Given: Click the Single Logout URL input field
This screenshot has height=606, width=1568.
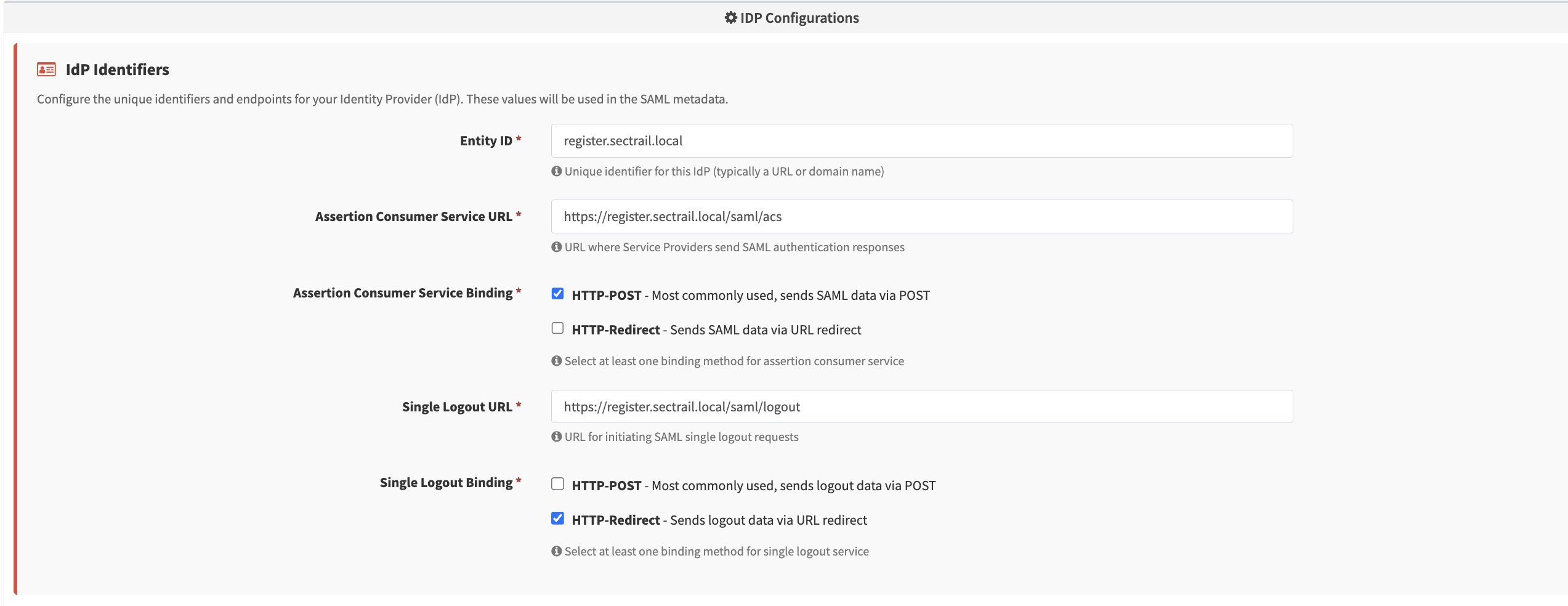Looking at the screenshot, I should (921, 406).
